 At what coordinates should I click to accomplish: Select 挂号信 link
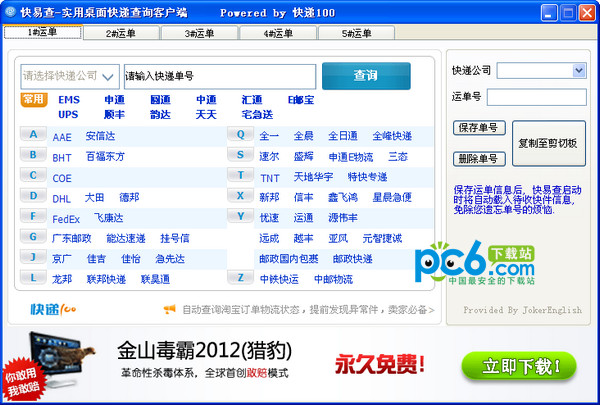175,238
